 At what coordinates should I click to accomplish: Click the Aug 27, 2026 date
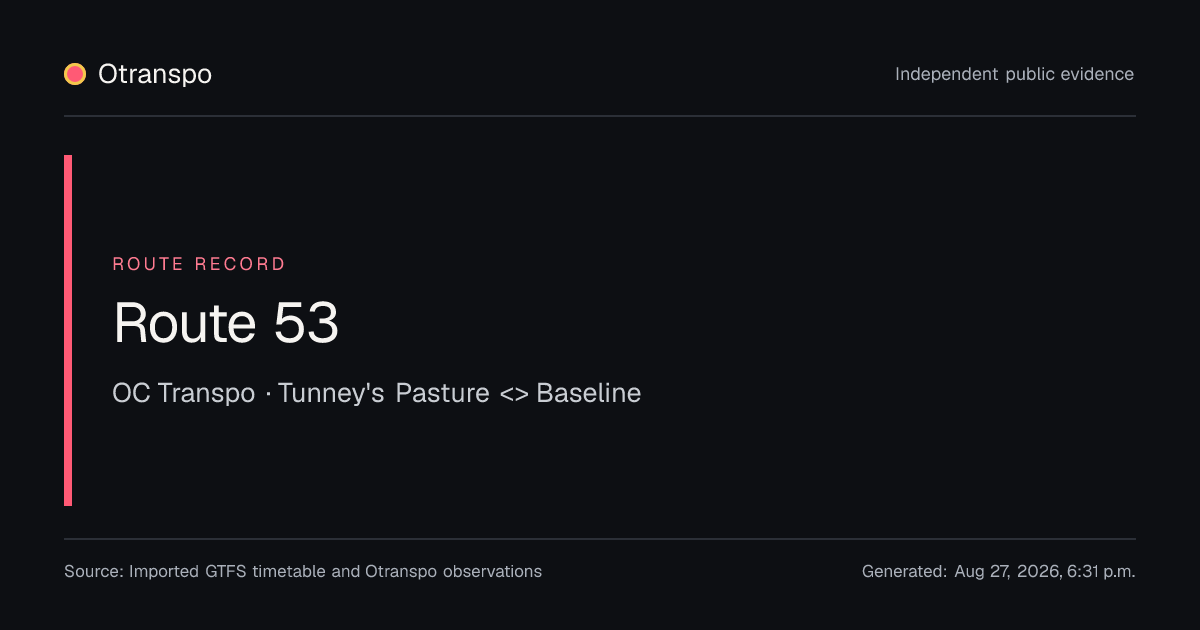(x=1005, y=572)
